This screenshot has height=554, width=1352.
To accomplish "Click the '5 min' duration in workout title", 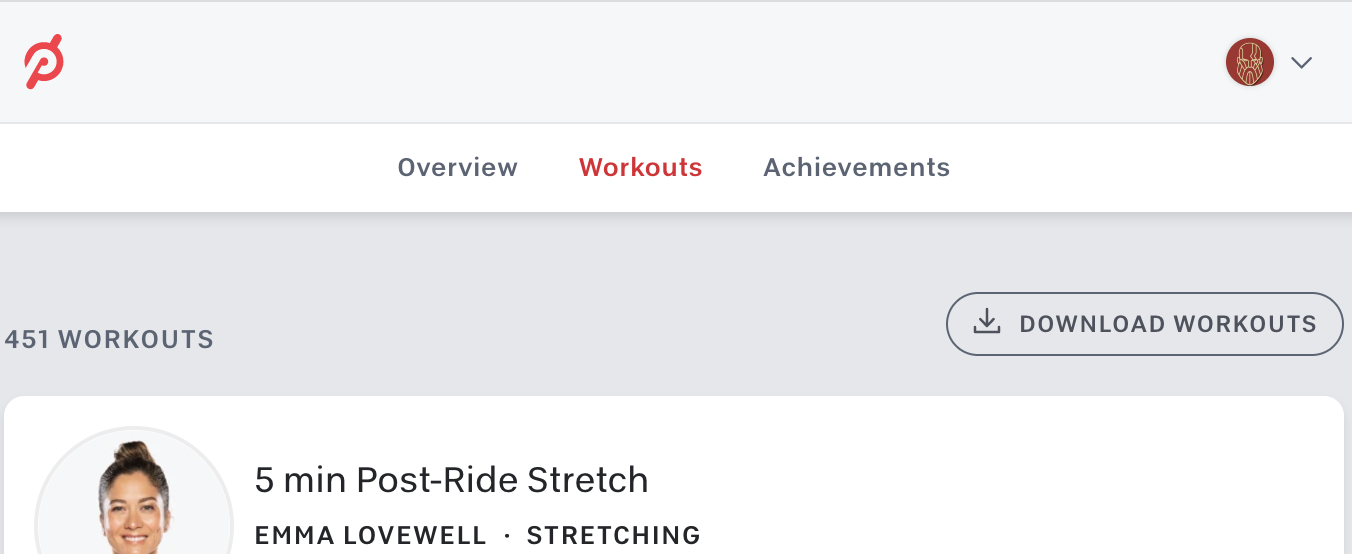I will tap(300, 480).
